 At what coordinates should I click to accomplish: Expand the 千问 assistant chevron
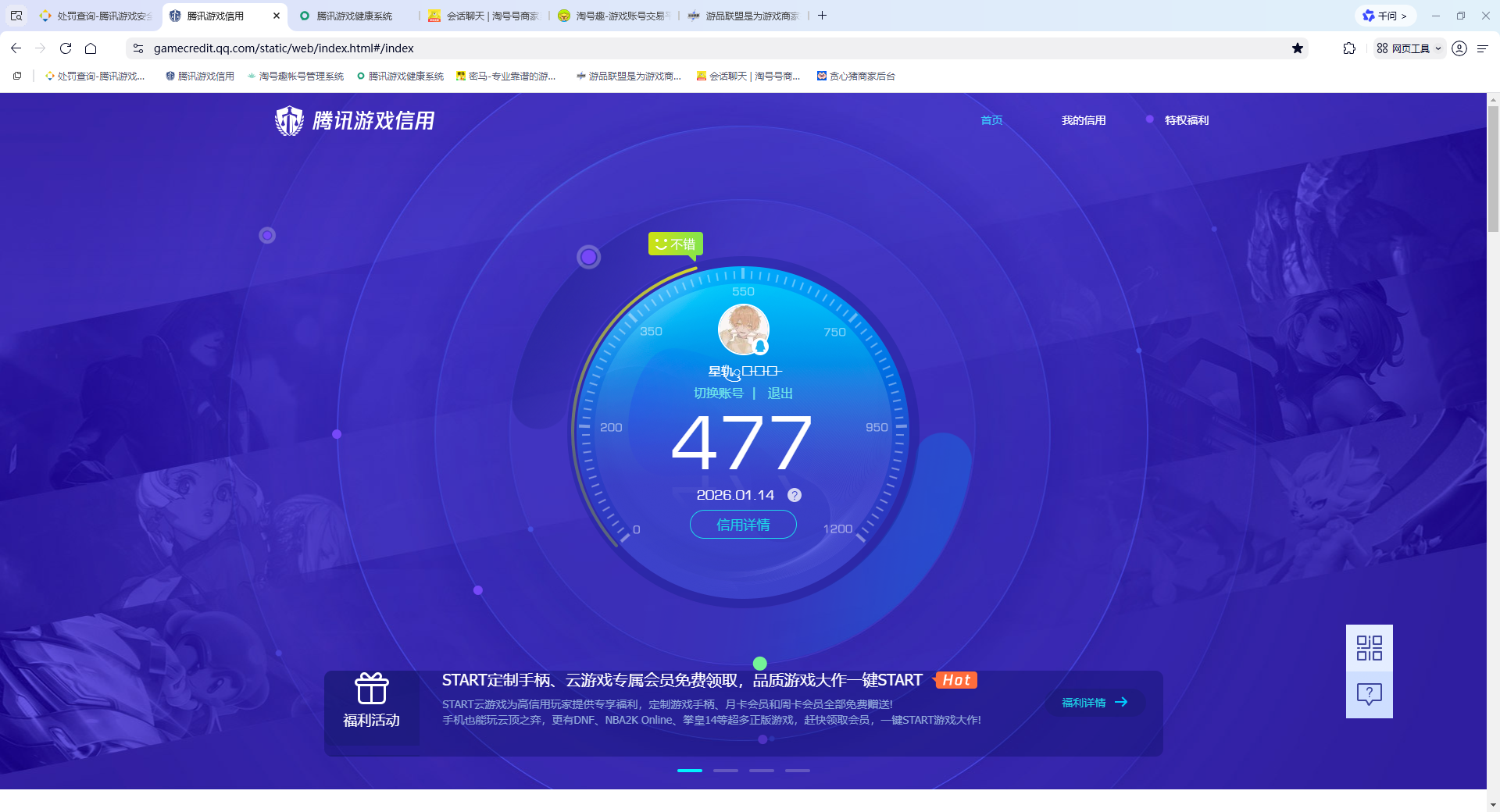(x=1404, y=15)
